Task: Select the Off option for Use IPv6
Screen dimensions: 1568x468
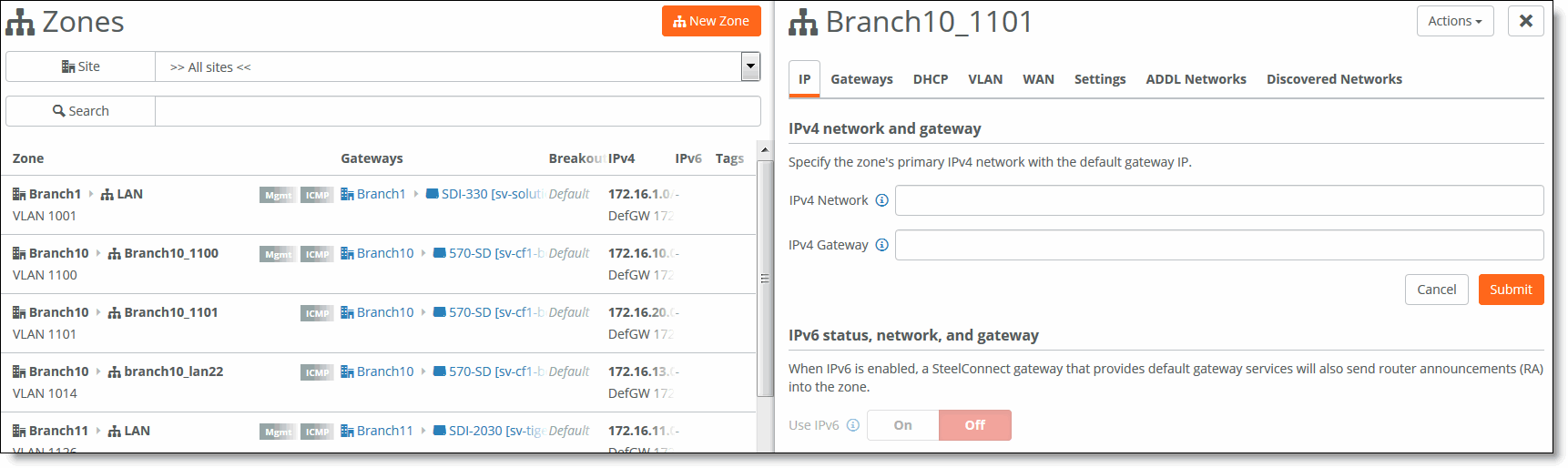Action: click(974, 425)
